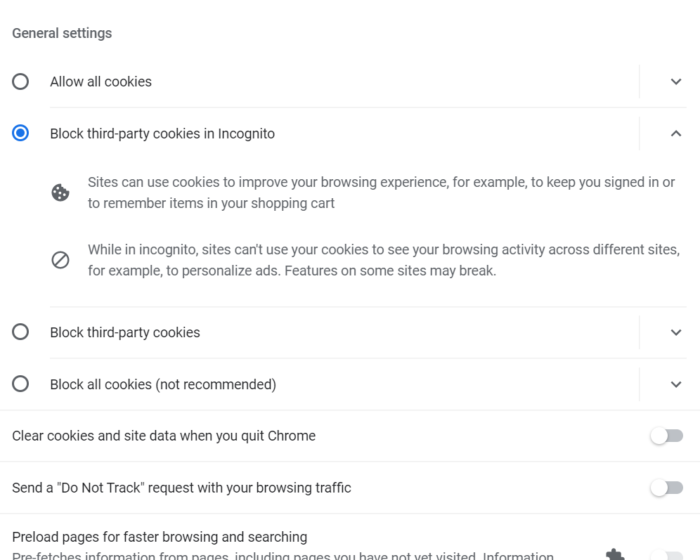Click the blocked circle icon in incognito description
700x560 pixels.
point(60,260)
